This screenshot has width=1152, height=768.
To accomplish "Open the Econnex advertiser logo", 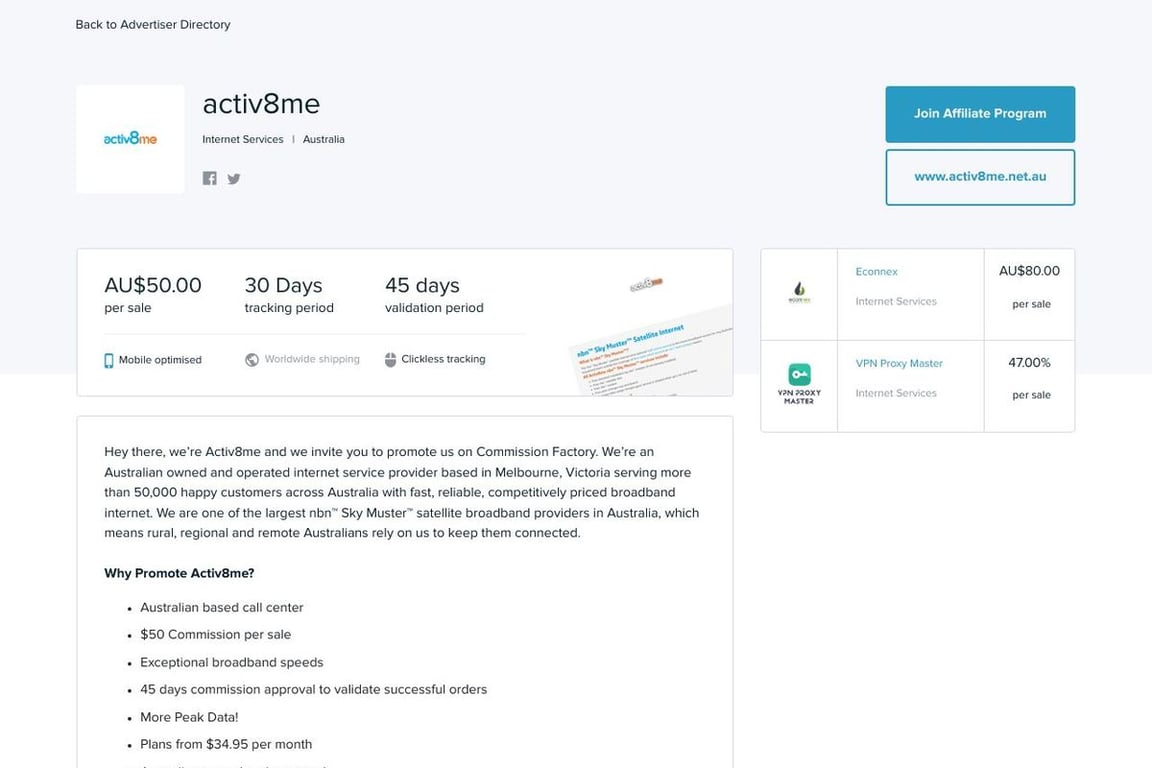I will coord(798,291).
